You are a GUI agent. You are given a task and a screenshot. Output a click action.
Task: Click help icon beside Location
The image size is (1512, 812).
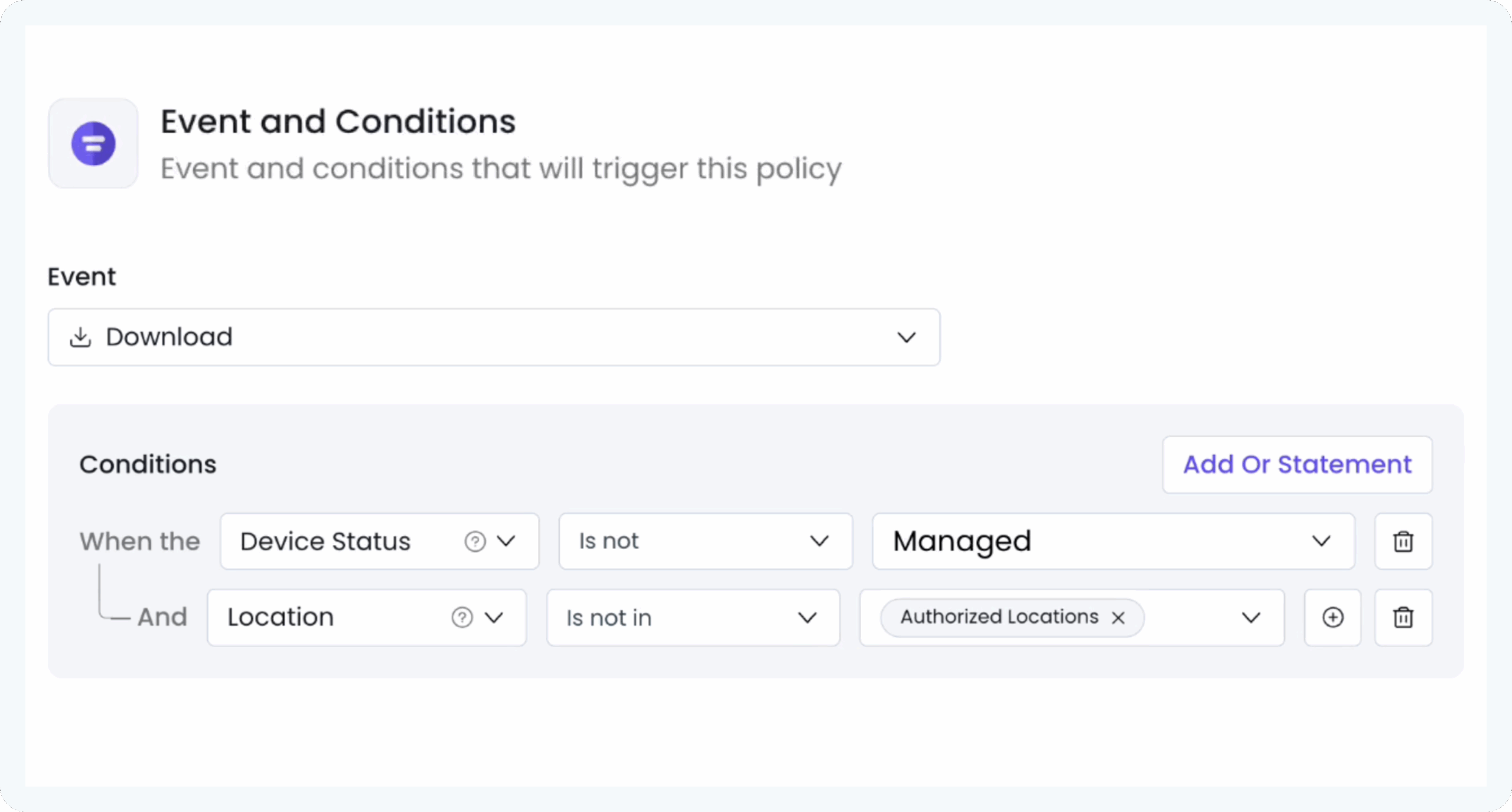click(462, 618)
